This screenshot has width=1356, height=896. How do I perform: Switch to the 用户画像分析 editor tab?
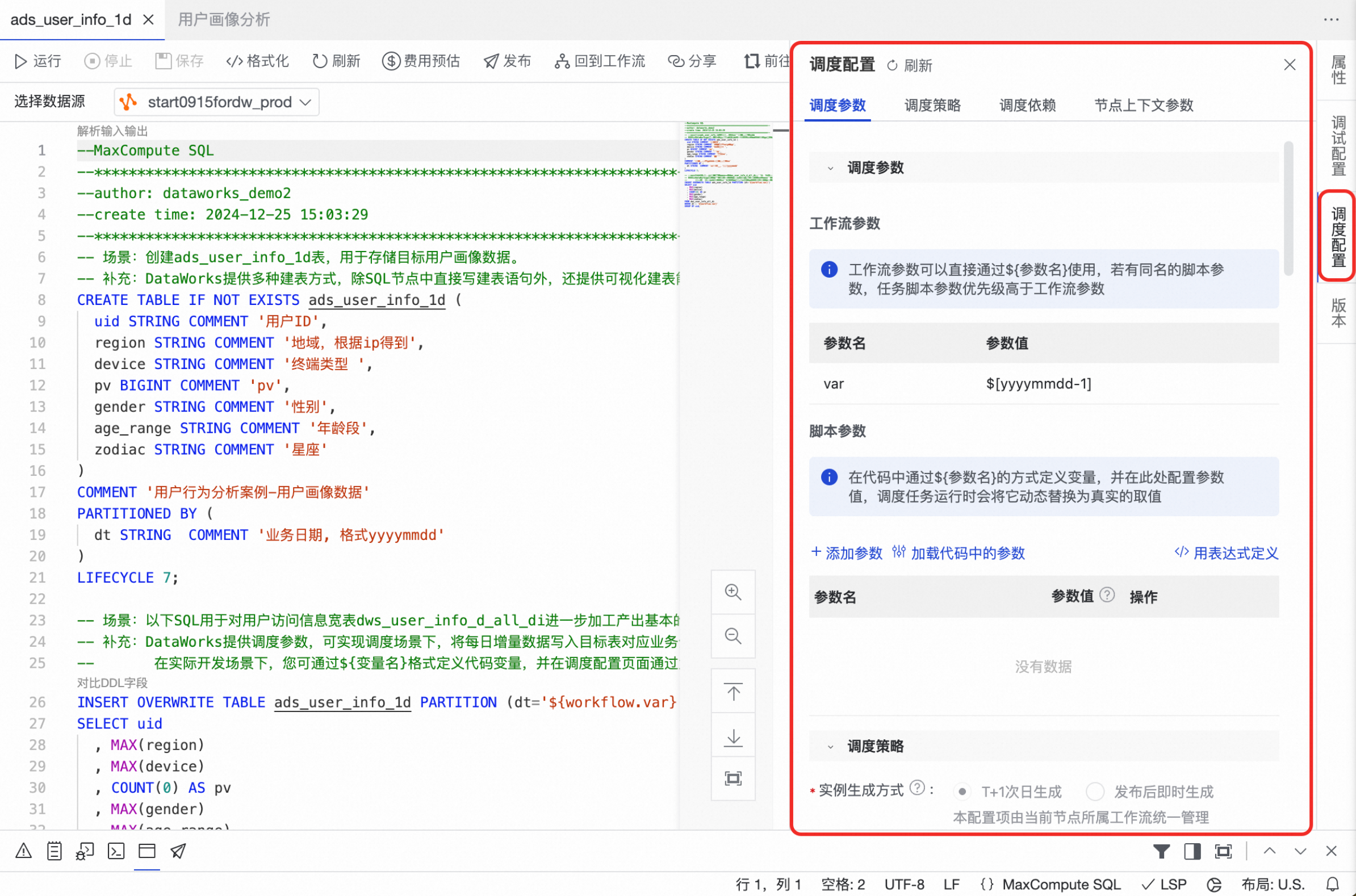[223, 20]
